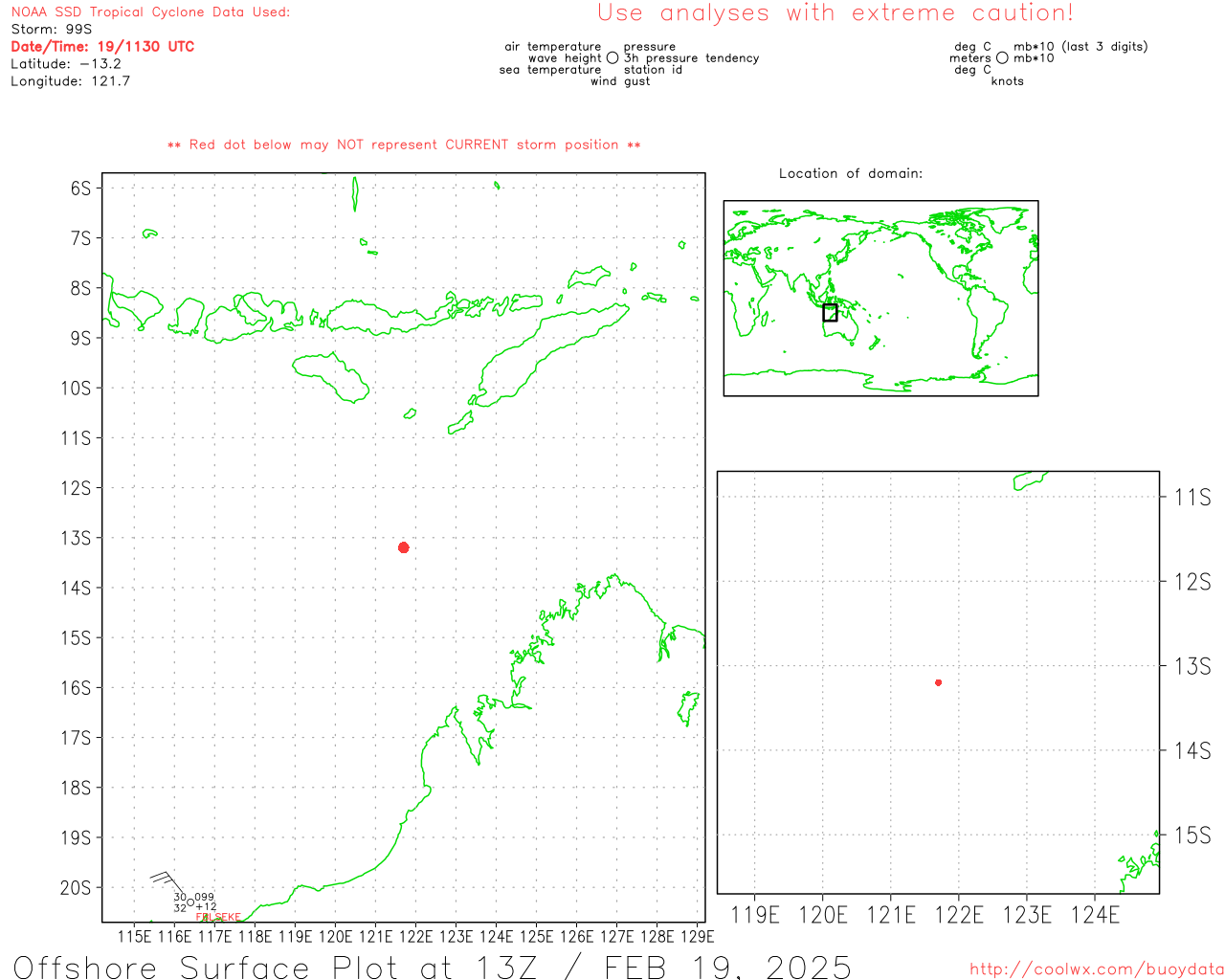Screen dimensions: 1225x980
Task: Click 'Offshore Surface Plot at 13Z' title
Action: pyautogui.click(x=278, y=967)
